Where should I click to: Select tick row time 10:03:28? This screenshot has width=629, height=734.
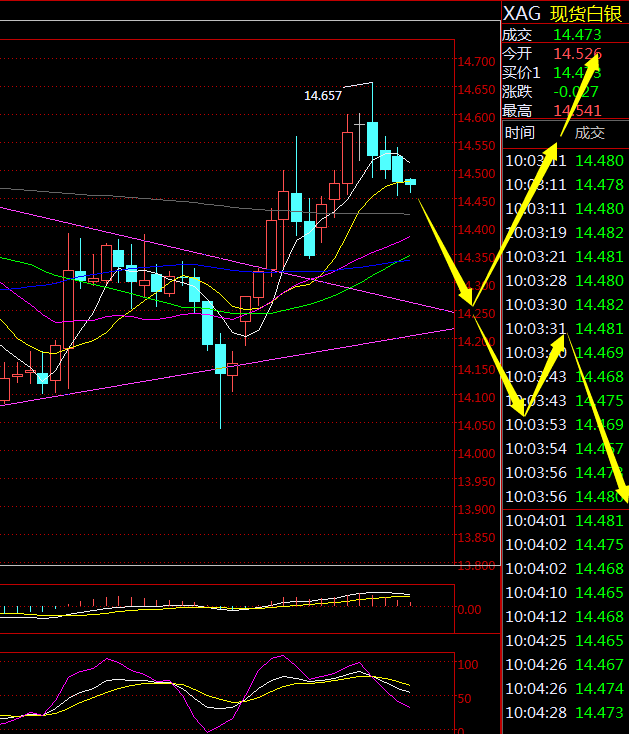536,281
